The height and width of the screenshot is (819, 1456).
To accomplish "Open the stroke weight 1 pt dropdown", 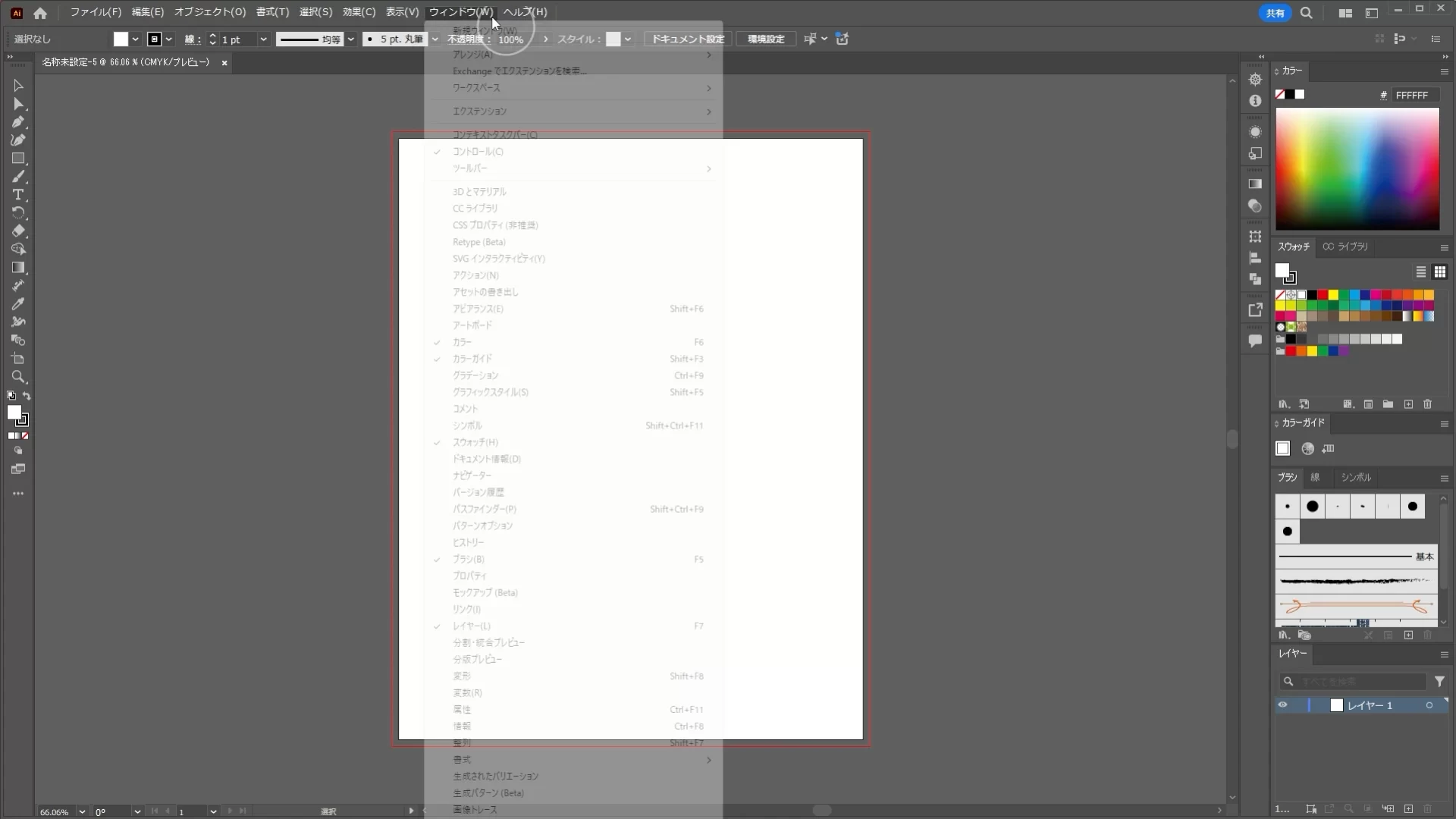I will pos(263,39).
